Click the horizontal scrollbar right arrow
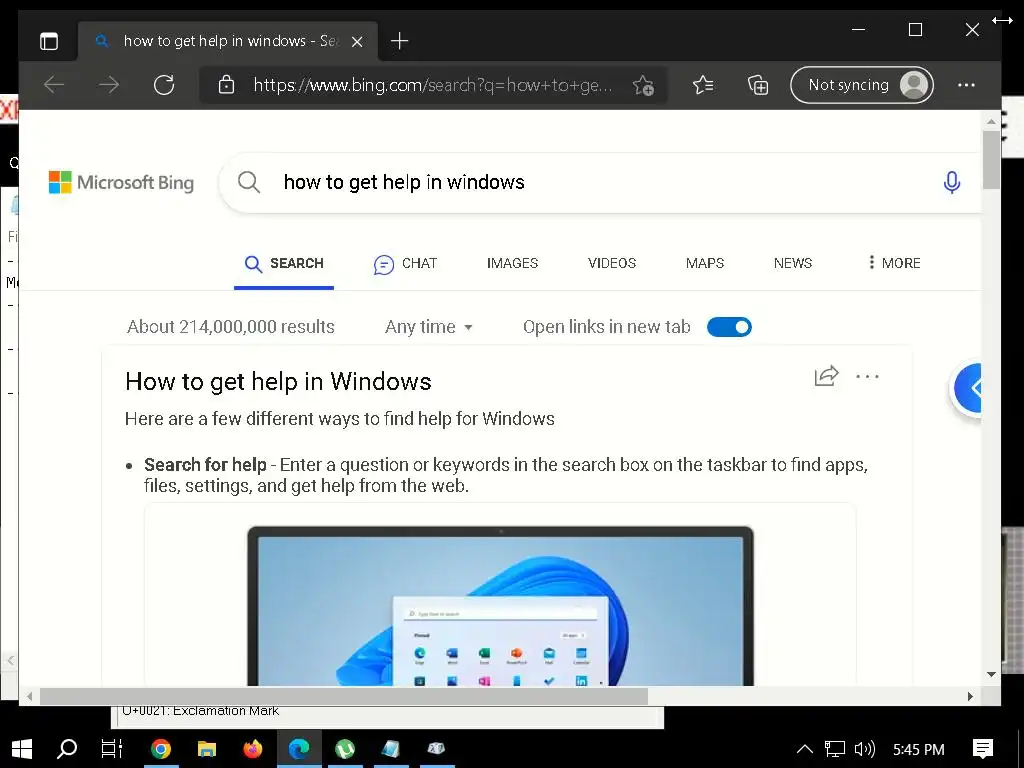This screenshot has width=1024, height=768. tap(970, 696)
